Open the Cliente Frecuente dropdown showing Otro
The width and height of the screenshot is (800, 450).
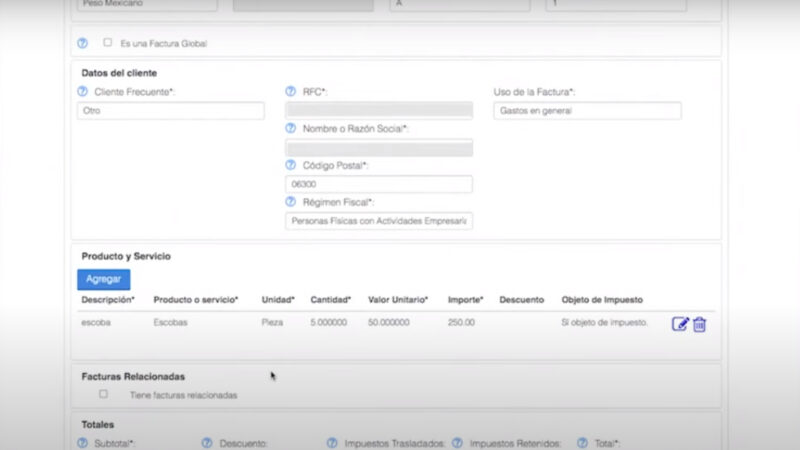coord(170,111)
